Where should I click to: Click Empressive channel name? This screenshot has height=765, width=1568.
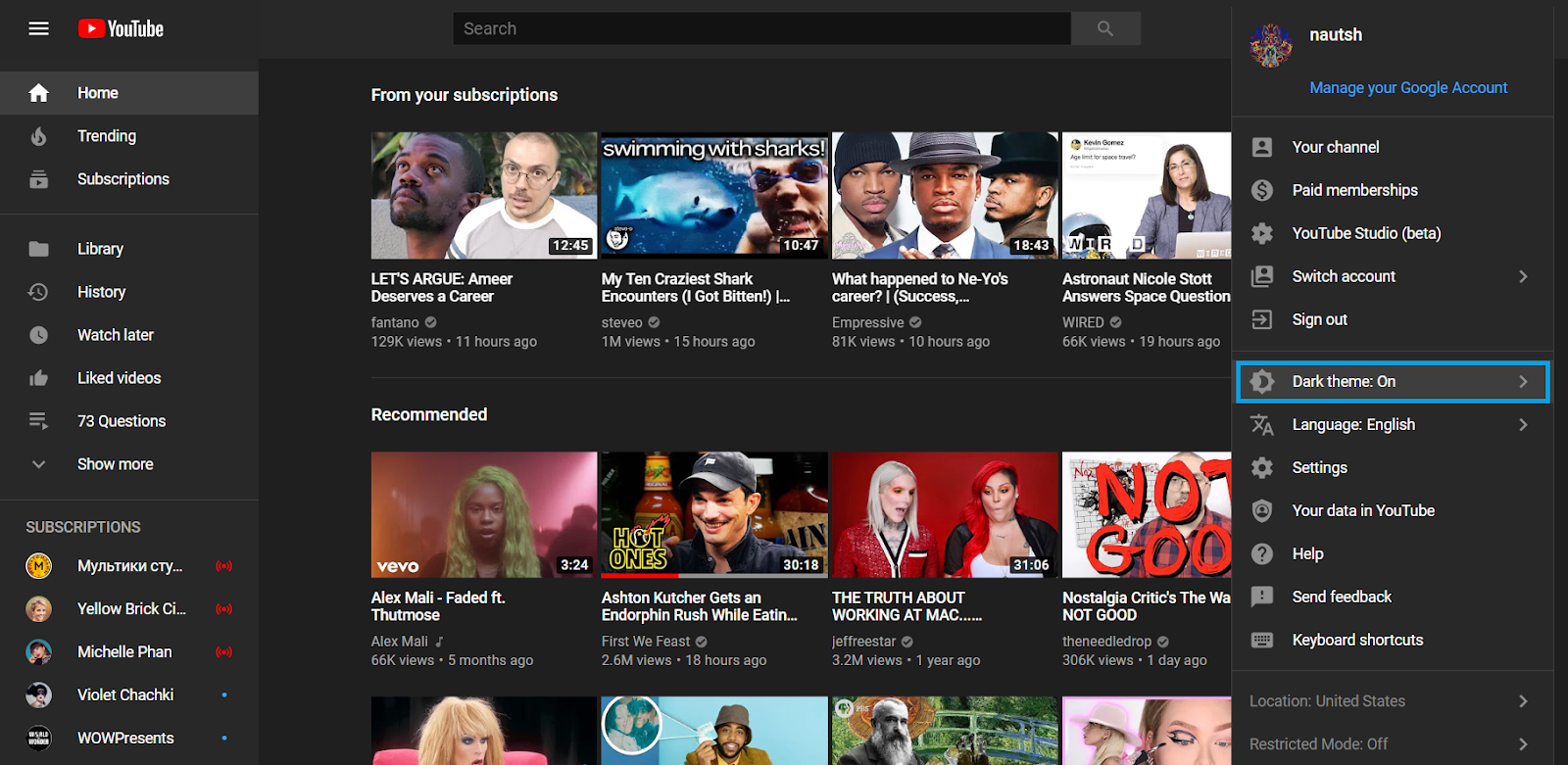(868, 322)
